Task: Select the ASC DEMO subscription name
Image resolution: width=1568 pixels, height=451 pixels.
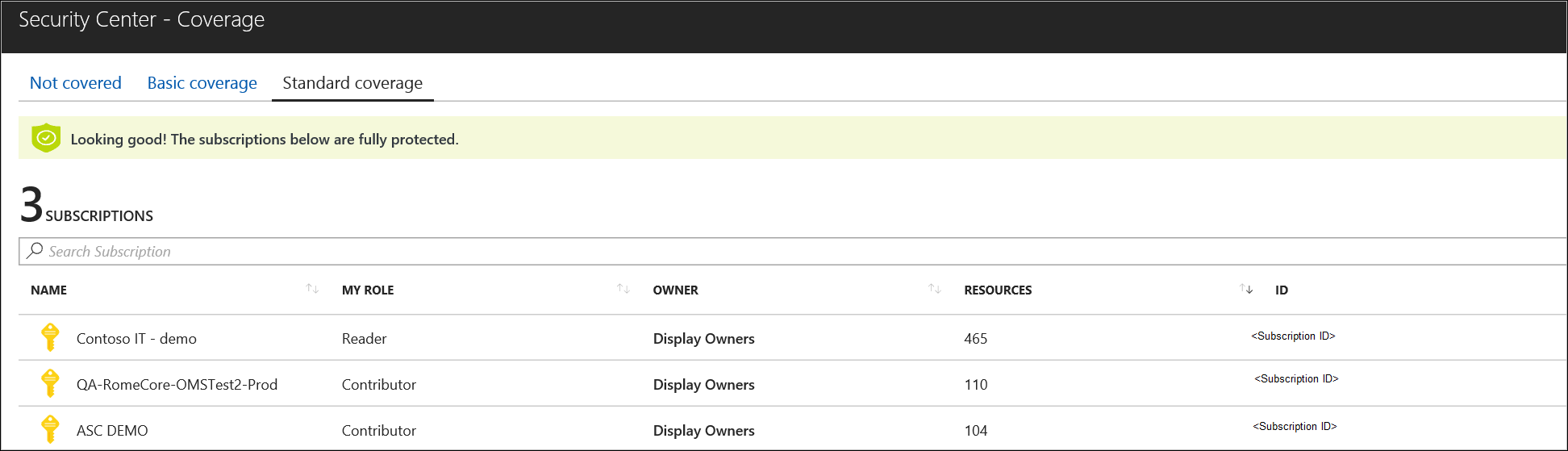Action: (112, 431)
